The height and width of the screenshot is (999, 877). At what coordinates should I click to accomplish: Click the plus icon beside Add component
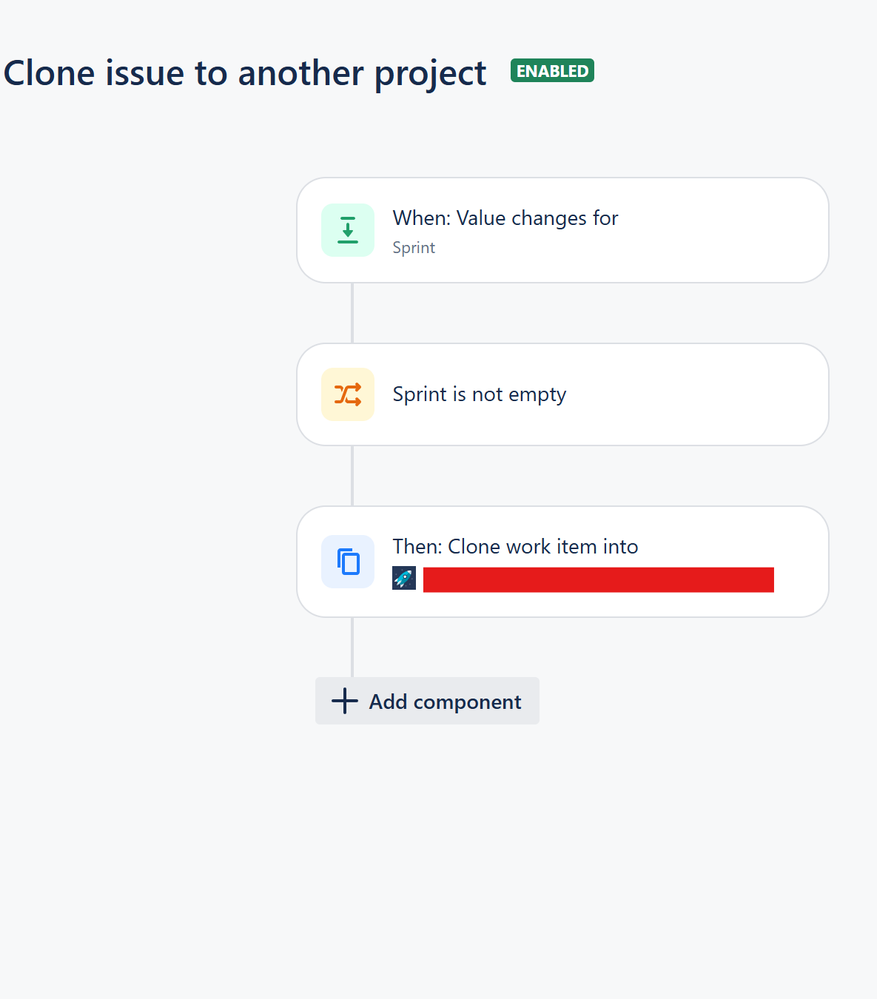pyautogui.click(x=345, y=701)
